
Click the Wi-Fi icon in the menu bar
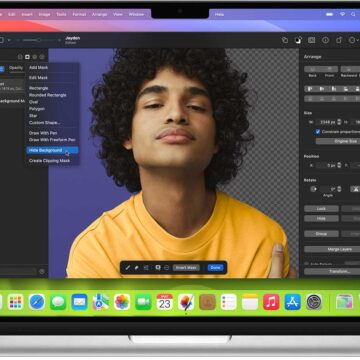(342, 14)
